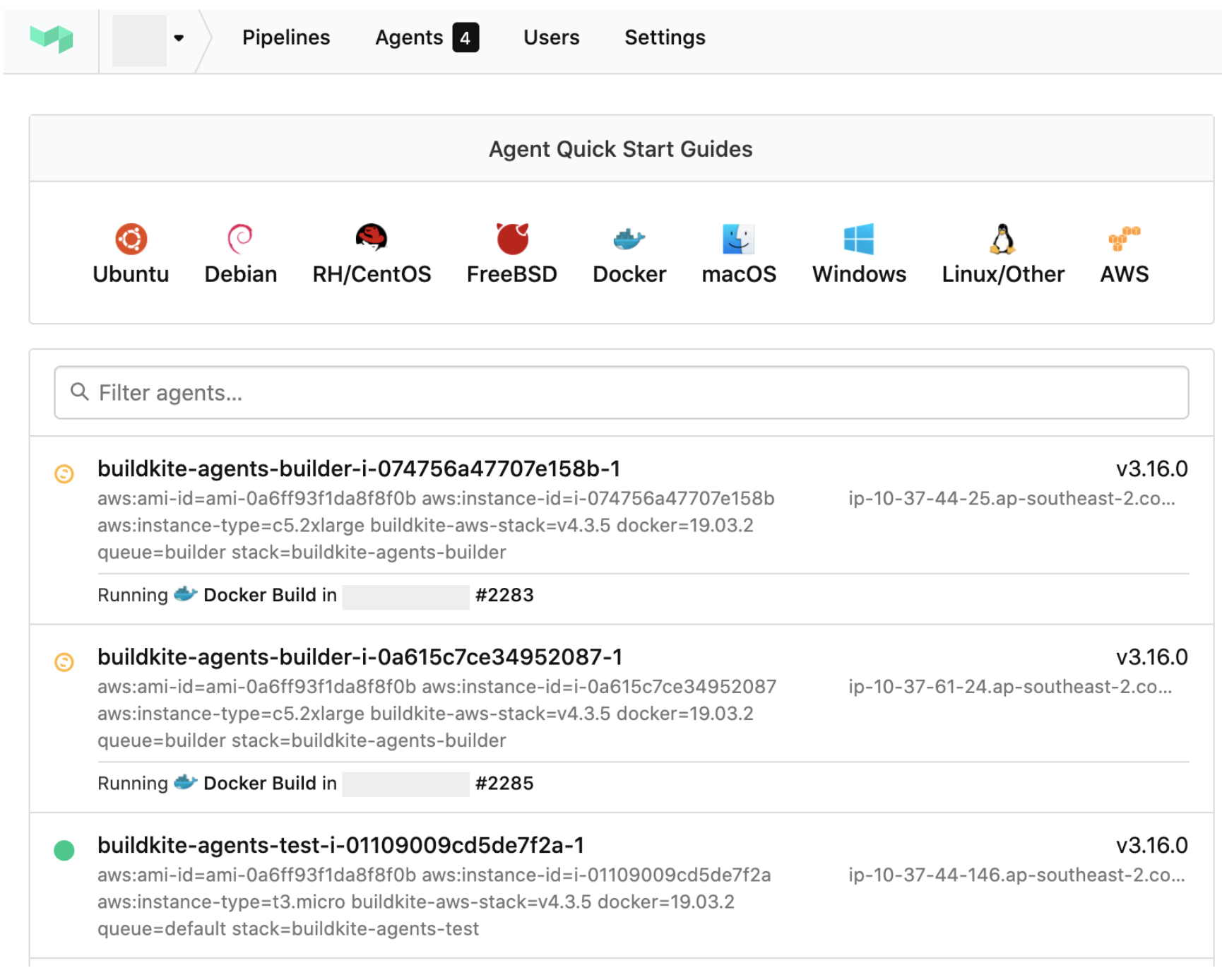Open the Windows logo guide icon

coord(859,239)
